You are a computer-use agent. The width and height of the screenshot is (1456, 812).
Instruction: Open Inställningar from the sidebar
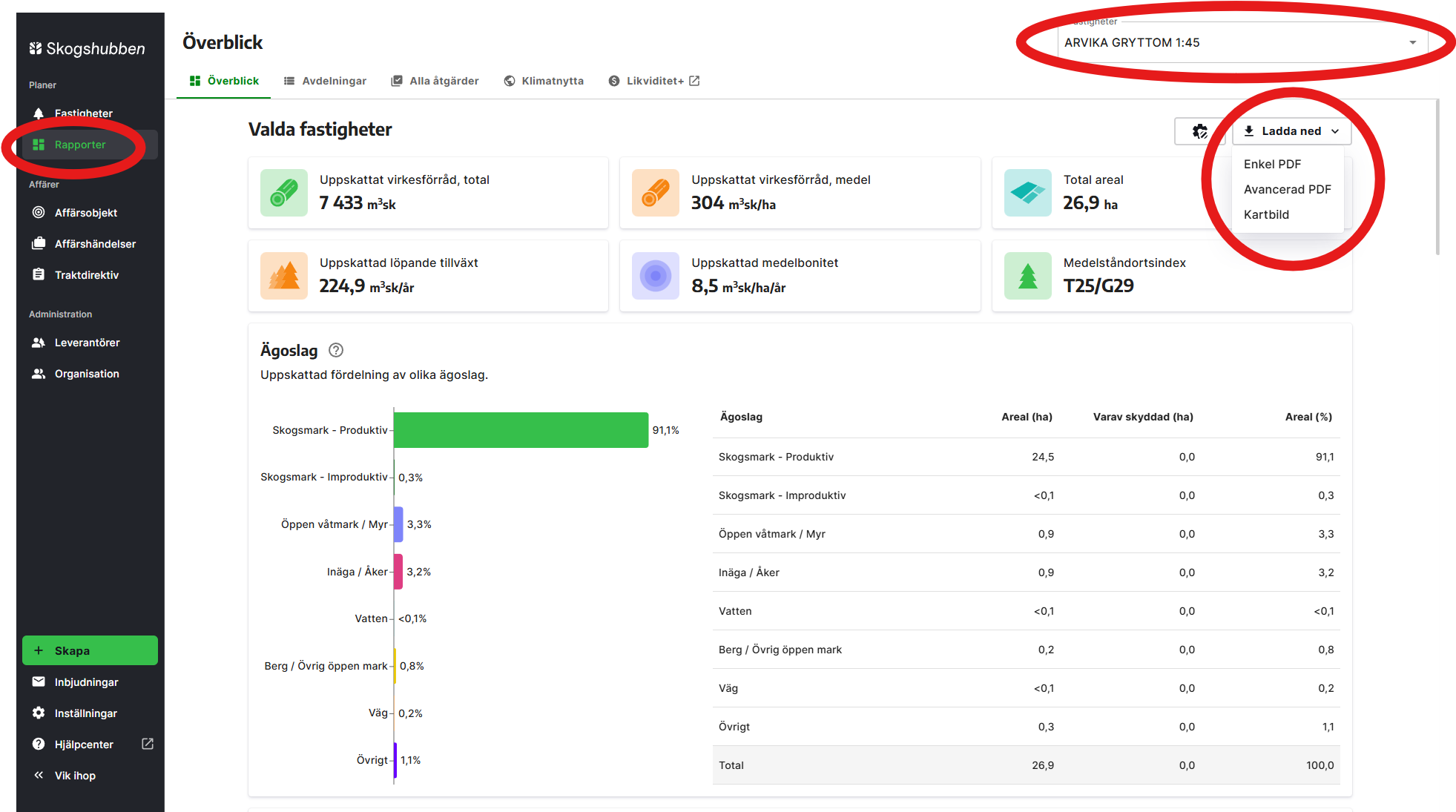[85, 713]
